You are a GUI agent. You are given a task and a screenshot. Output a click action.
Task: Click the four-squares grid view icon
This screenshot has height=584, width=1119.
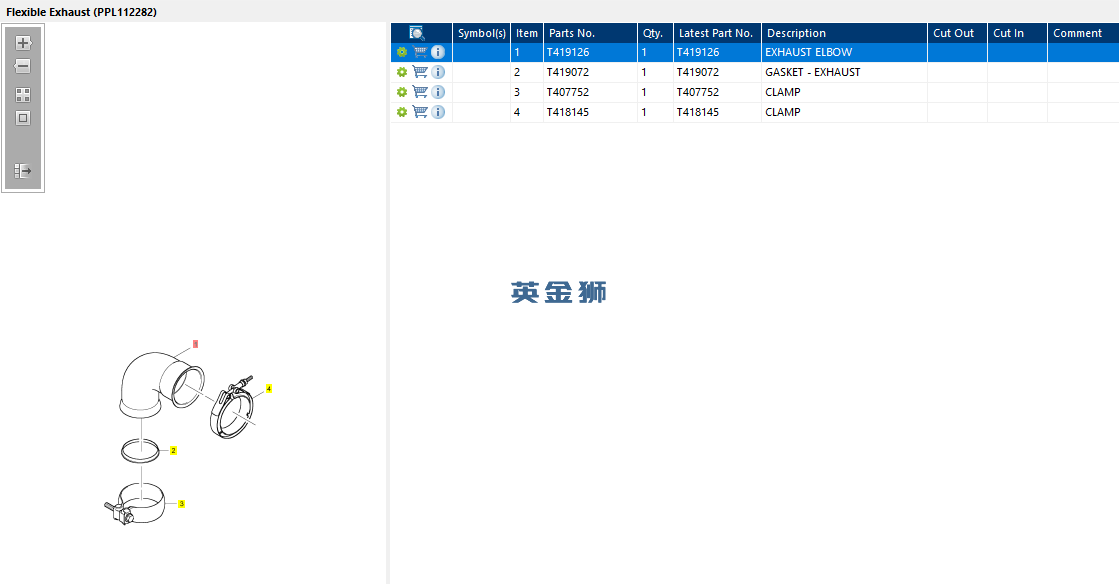pos(23,95)
